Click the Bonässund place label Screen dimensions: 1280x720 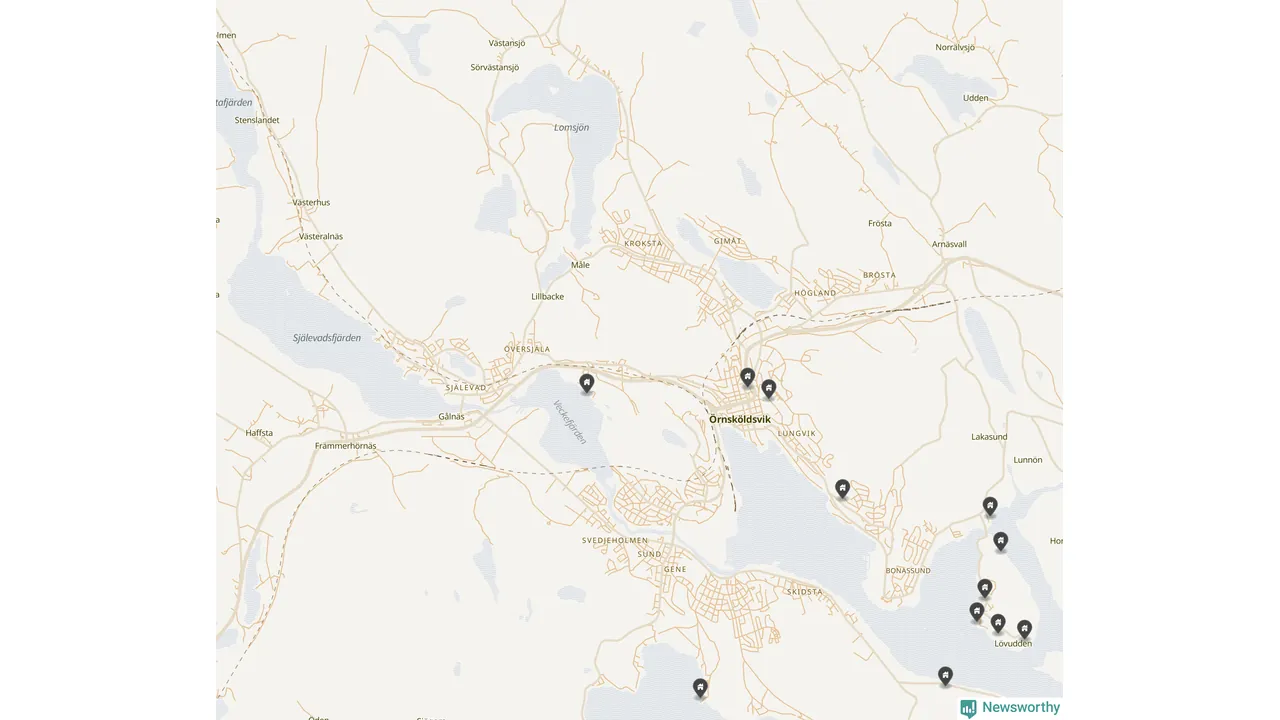tap(908, 571)
